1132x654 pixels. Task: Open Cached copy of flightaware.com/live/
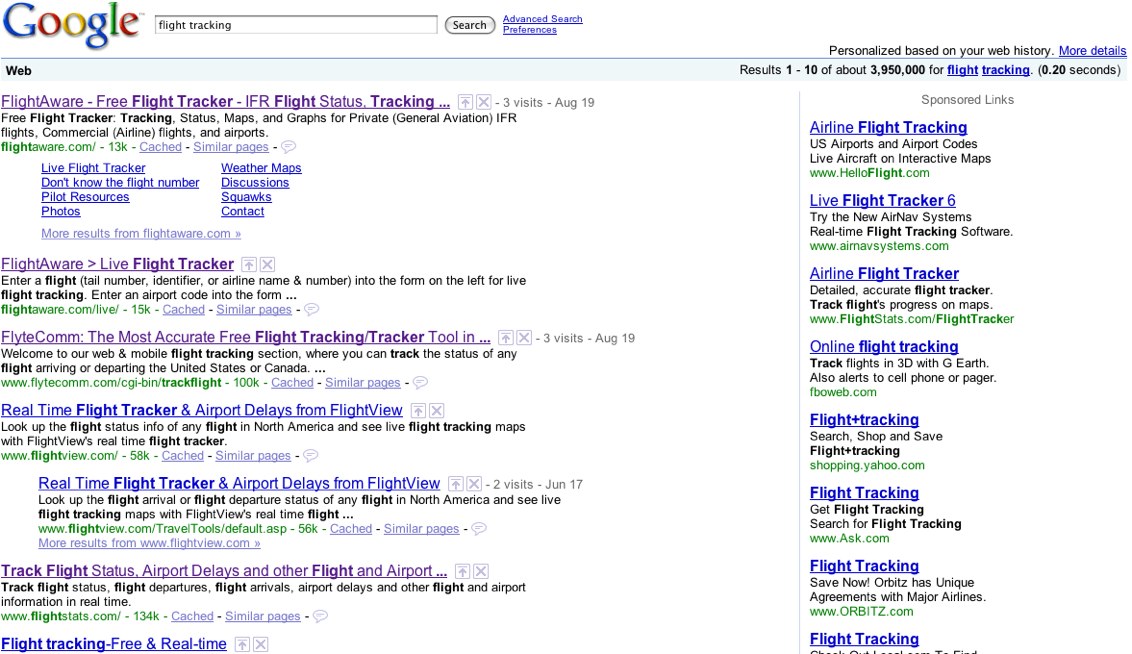(x=183, y=309)
